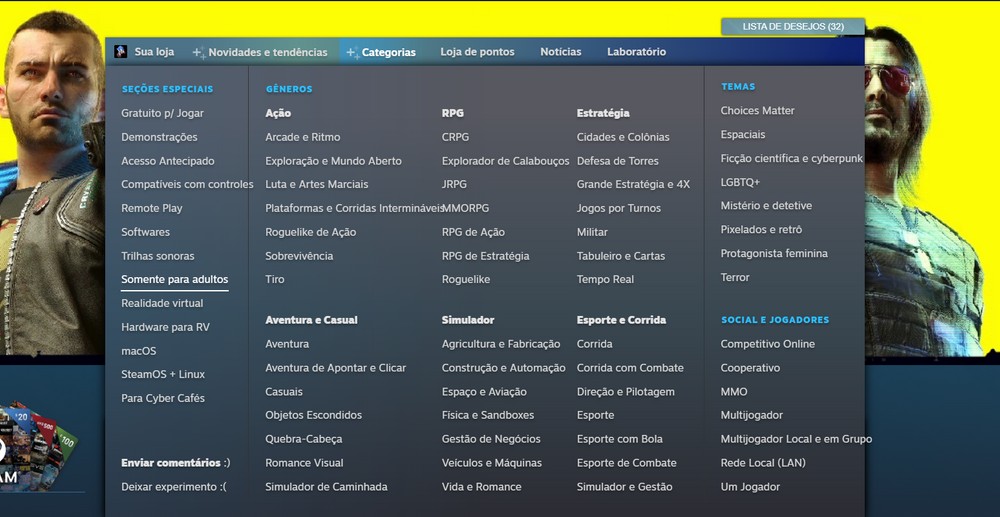Screen dimensions: 1000x517
Task: Open Exploração e Mundo Aberto
Action: tap(334, 161)
